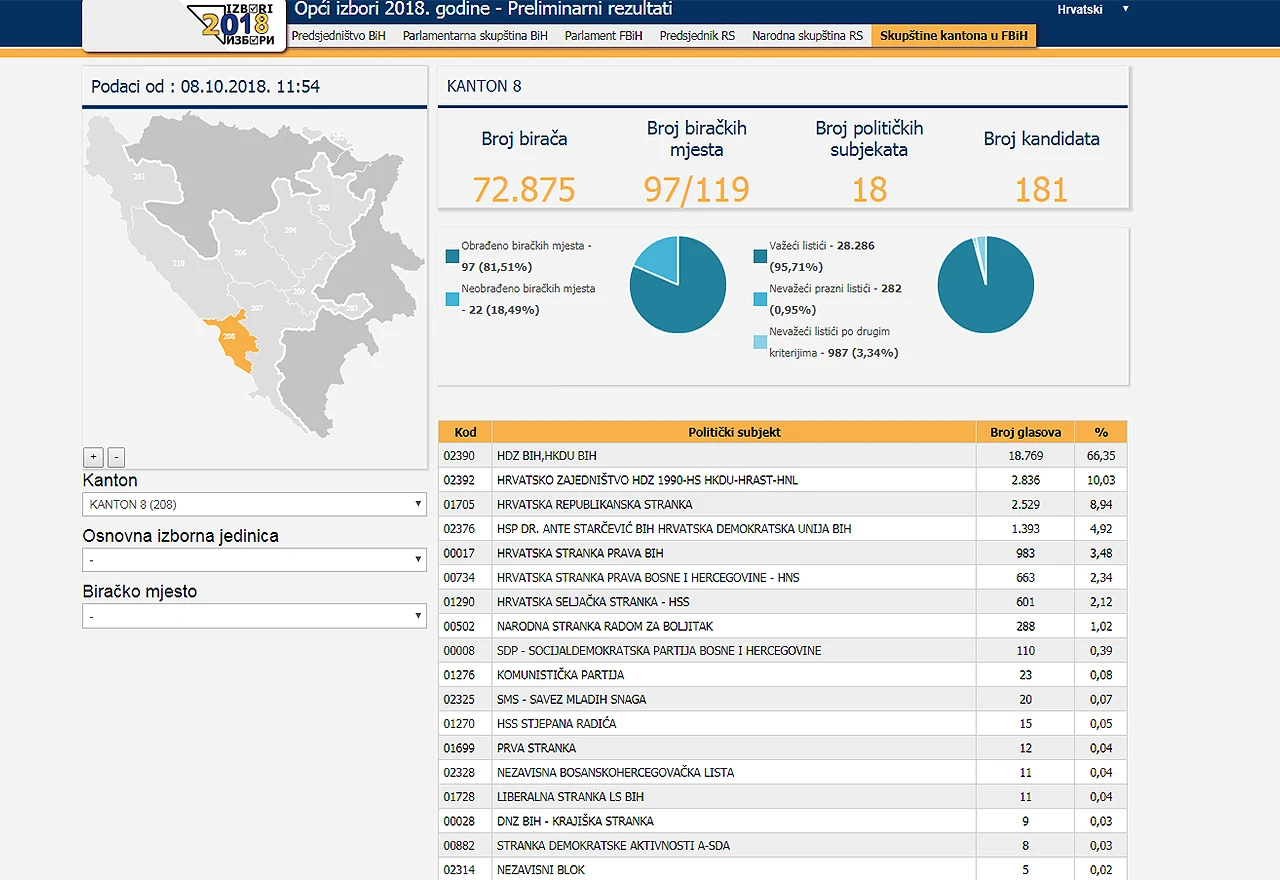Zoom in the map with plus button
Screen dimensions: 1280x880
pyautogui.click(x=93, y=457)
